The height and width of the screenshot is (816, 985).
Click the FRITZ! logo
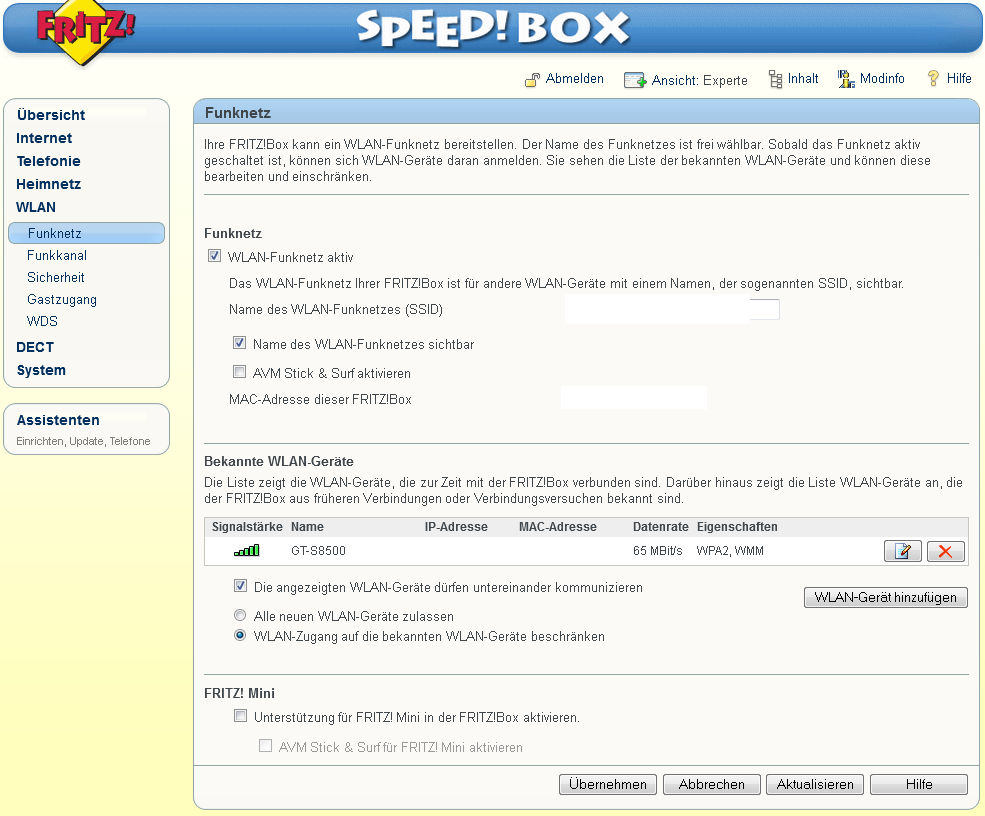[85, 30]
